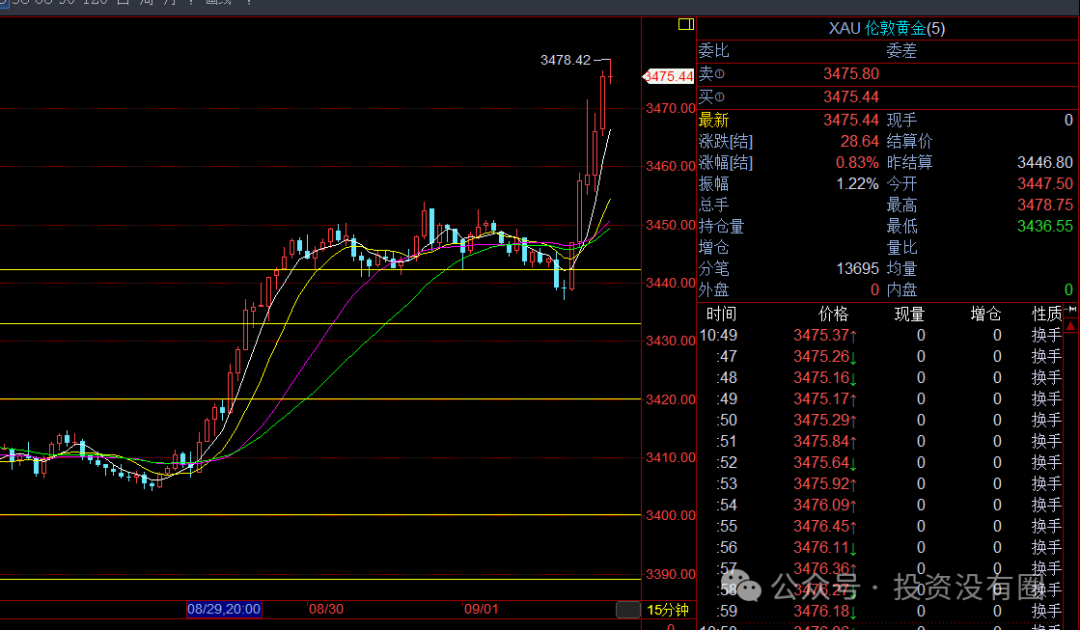Click the 3430.00 price axis label
1080x630 pixels.
click(x=670, y=341)
